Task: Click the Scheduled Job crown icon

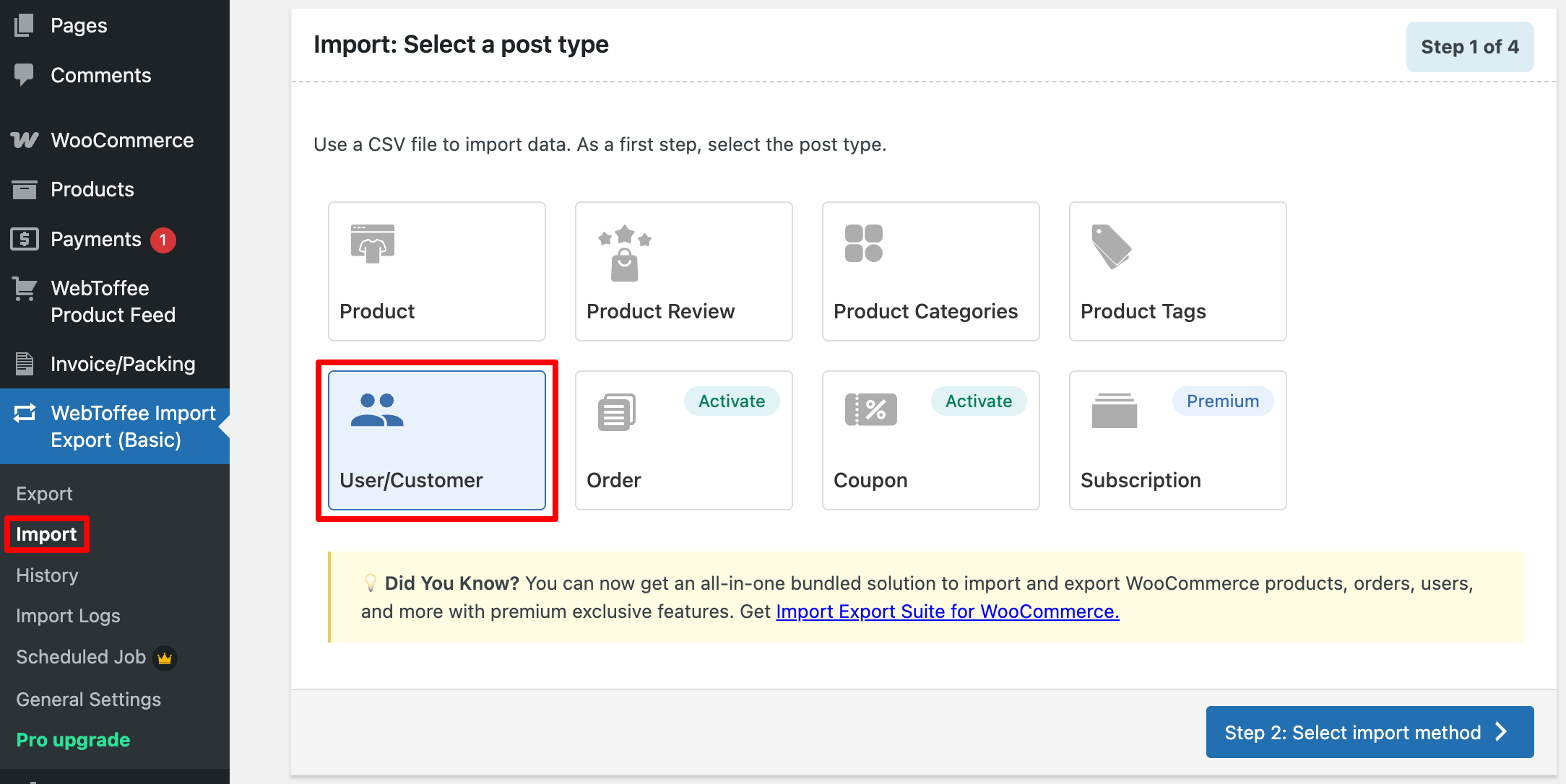Action: point(165,658)
